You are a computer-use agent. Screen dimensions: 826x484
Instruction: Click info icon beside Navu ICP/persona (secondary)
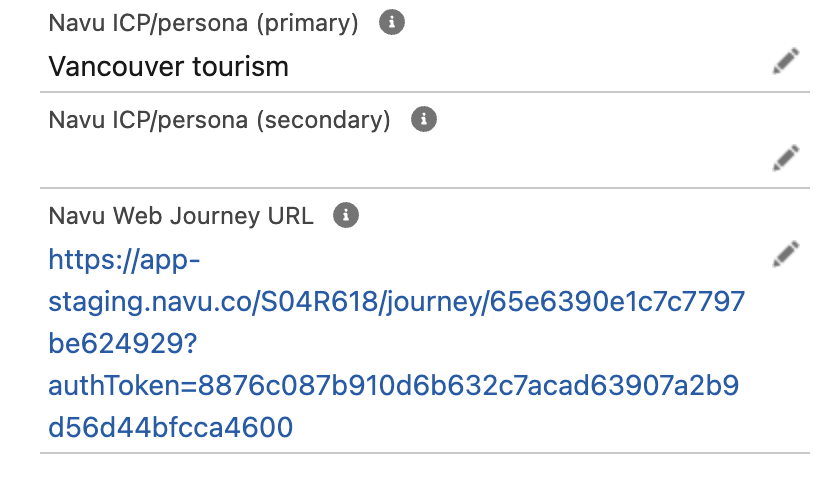424,120
